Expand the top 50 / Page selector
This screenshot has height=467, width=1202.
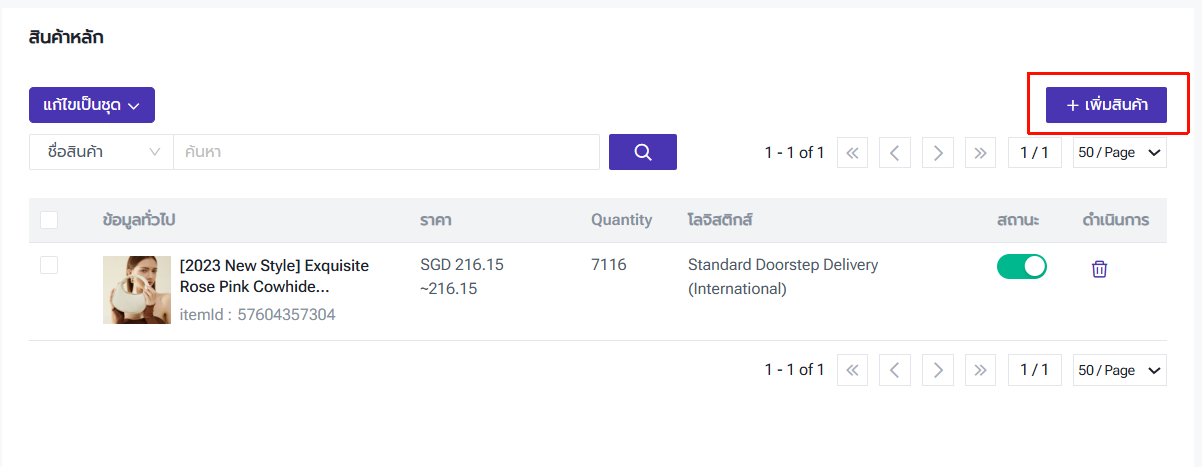(x=1119, y=153)
